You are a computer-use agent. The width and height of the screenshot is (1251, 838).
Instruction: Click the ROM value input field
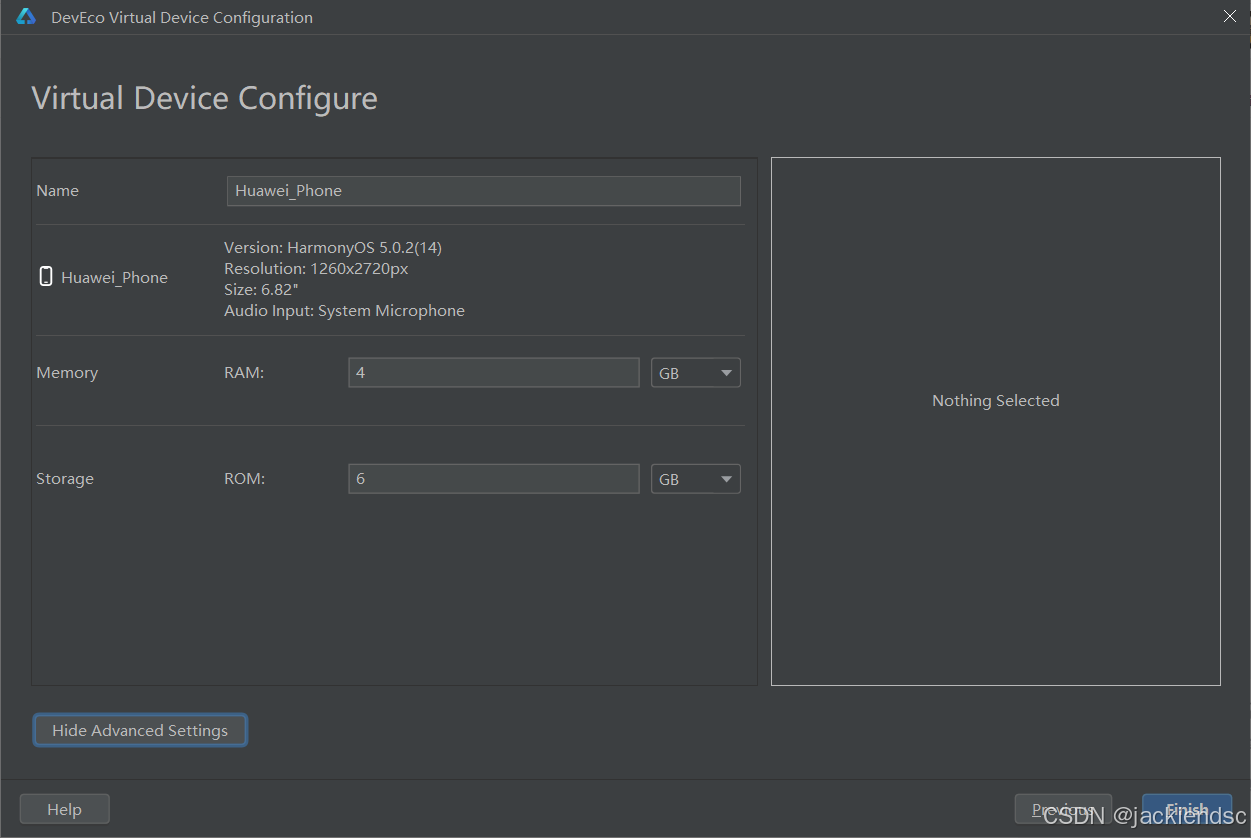pyautogui.click(x=494, y=479)
